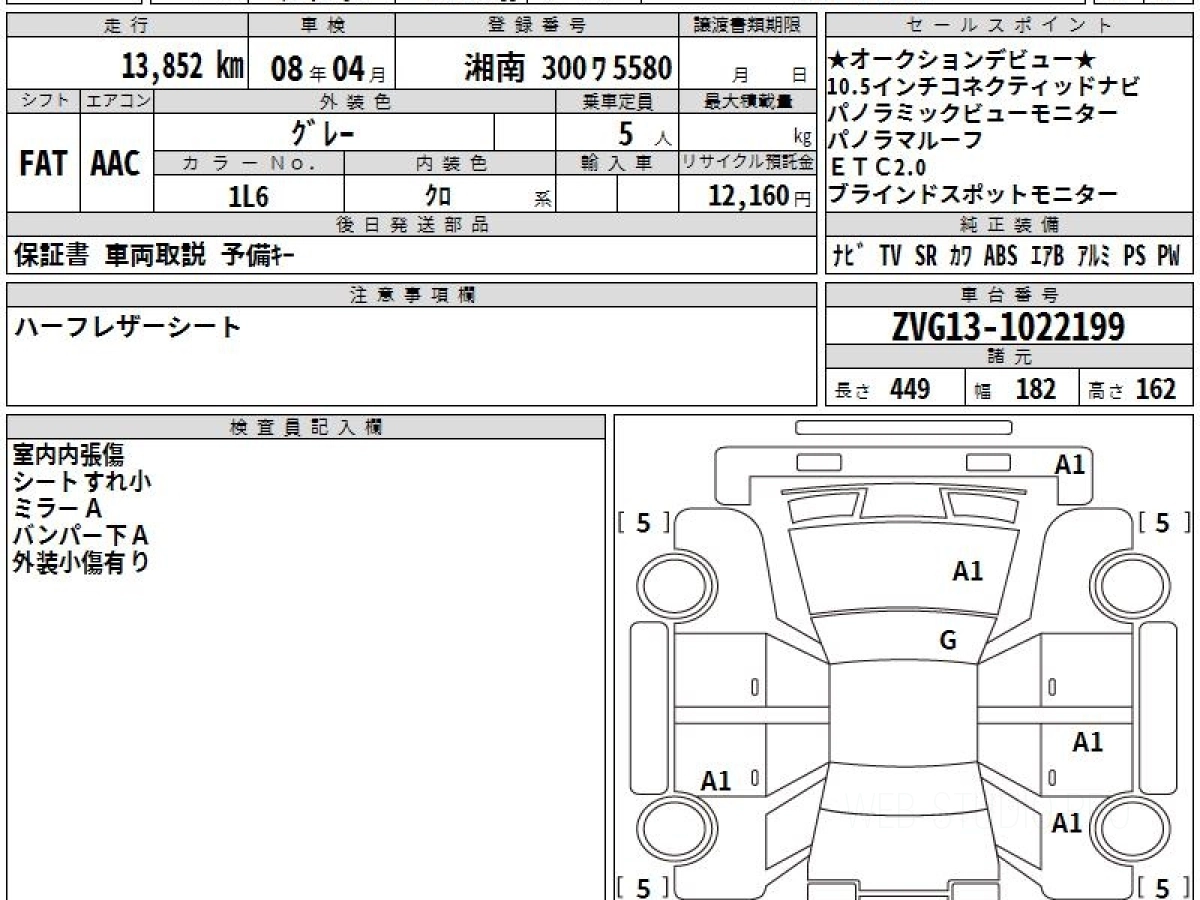1200x900 pixels.
Task: Select inspector note バンパー下A
Action: click(x=80, y=536)
